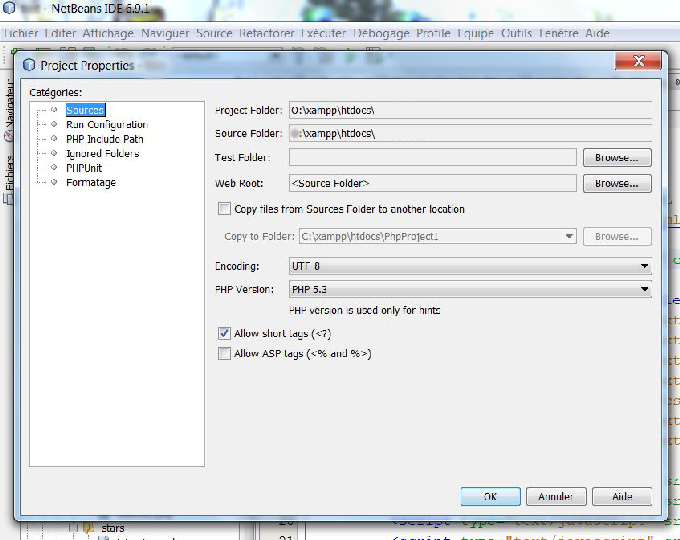This screenshot has height=540, width=680.
Task: Uncheck Allow short tags checkbox
Action: pyautogui.click(x=224, y=333)
